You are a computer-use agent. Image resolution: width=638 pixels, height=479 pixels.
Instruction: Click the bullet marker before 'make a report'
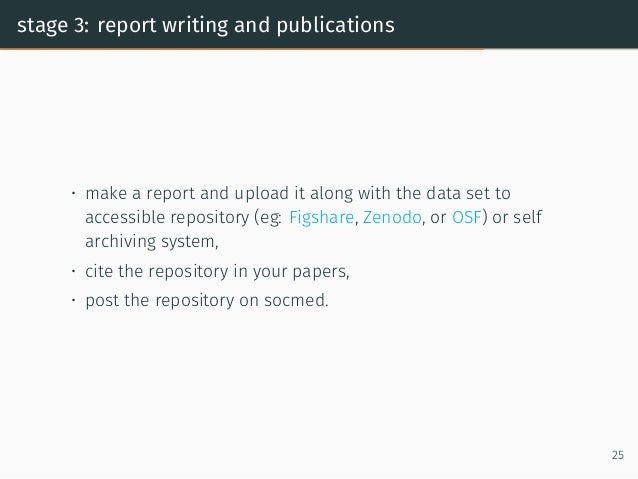pyautogui.click(x=74, y=193)
